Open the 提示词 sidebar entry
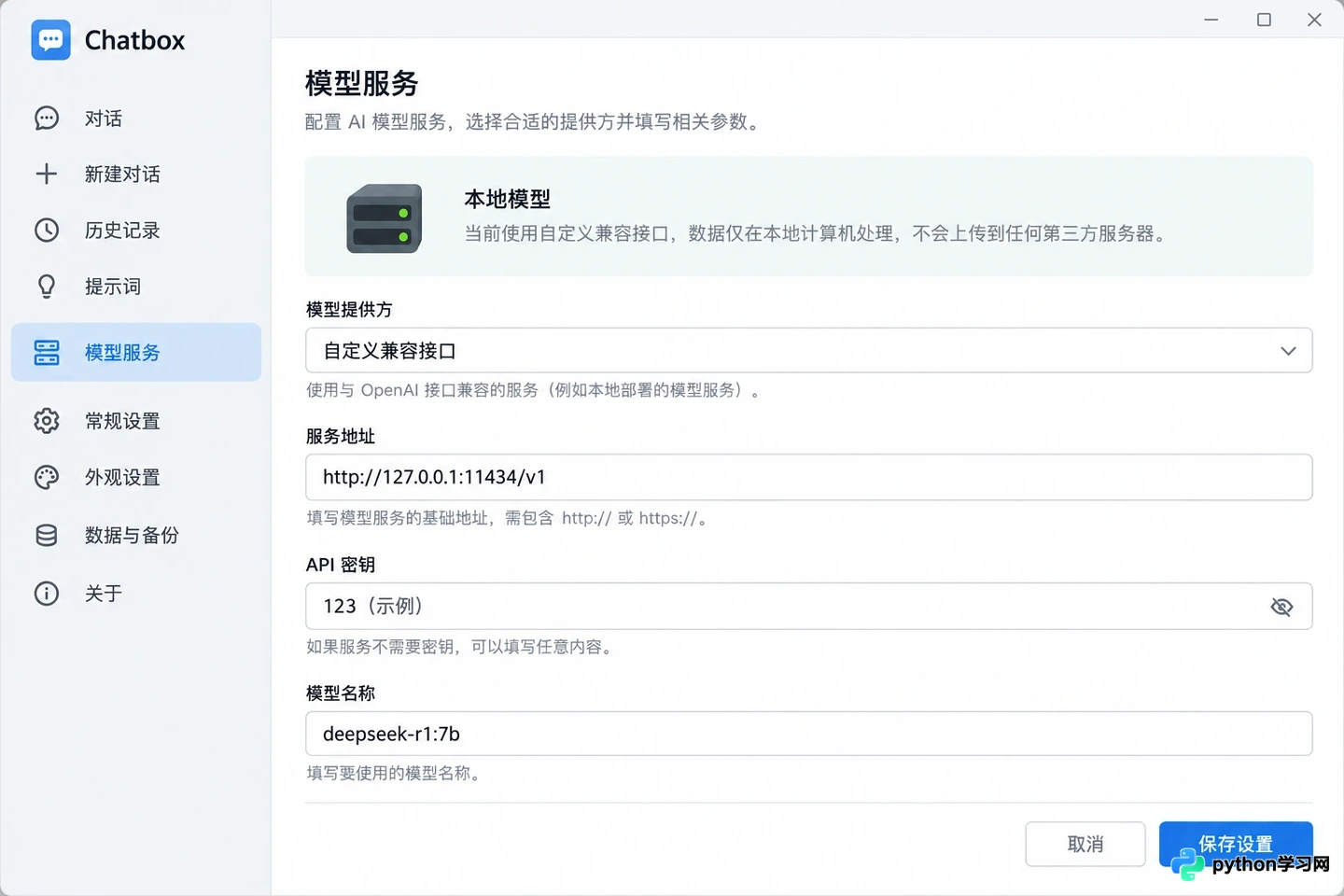 coord(136,287)
